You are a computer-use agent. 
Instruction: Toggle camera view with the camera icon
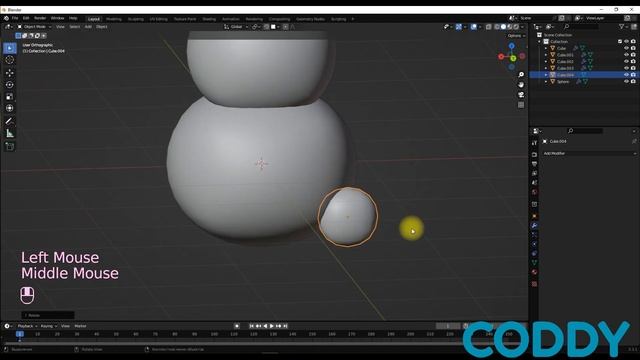click(521, 95)
